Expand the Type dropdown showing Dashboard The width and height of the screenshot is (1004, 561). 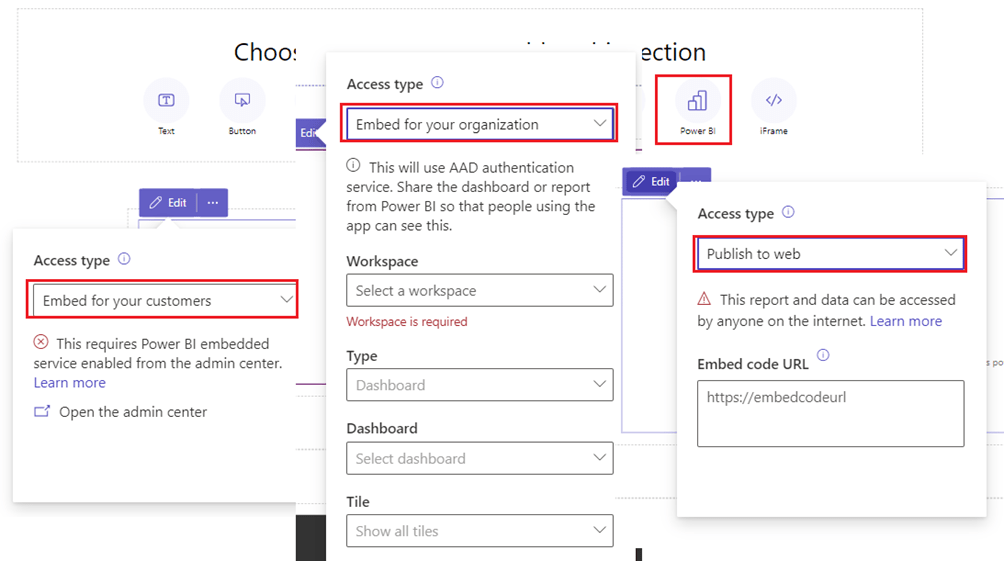click(480, 385)
